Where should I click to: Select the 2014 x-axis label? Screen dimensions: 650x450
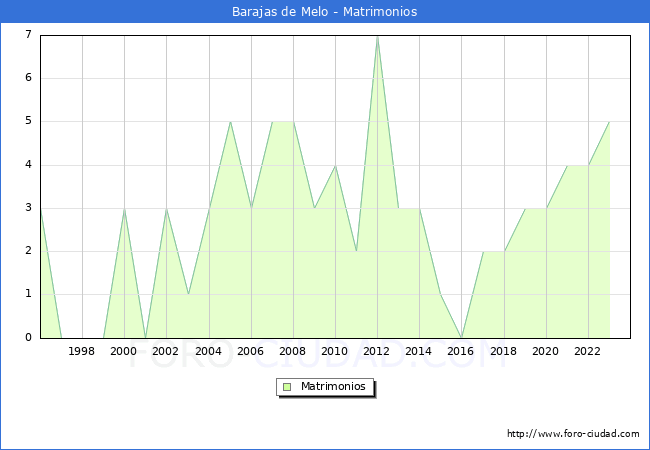tap(419, 351)
